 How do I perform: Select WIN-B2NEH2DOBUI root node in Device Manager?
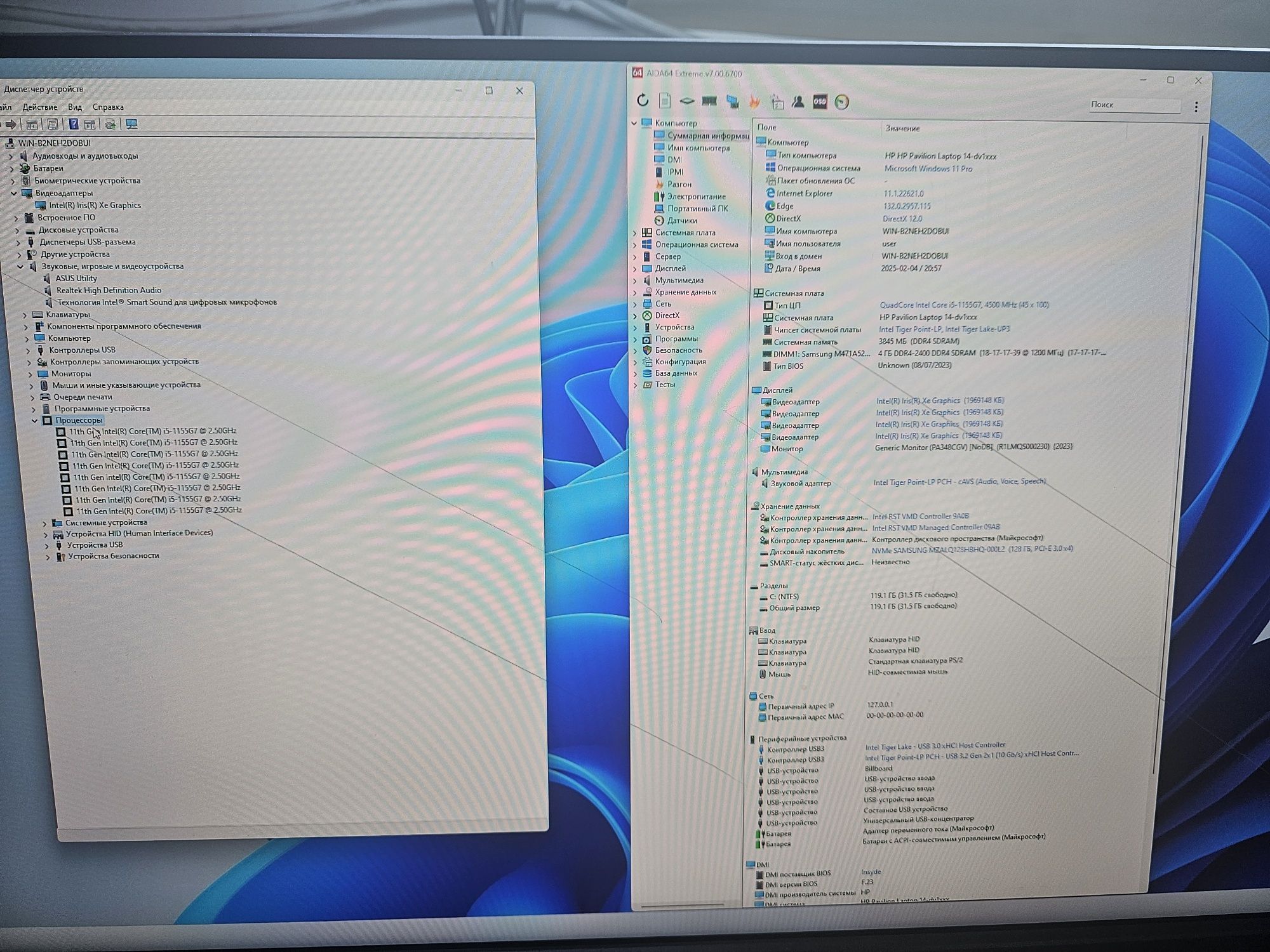54,143
